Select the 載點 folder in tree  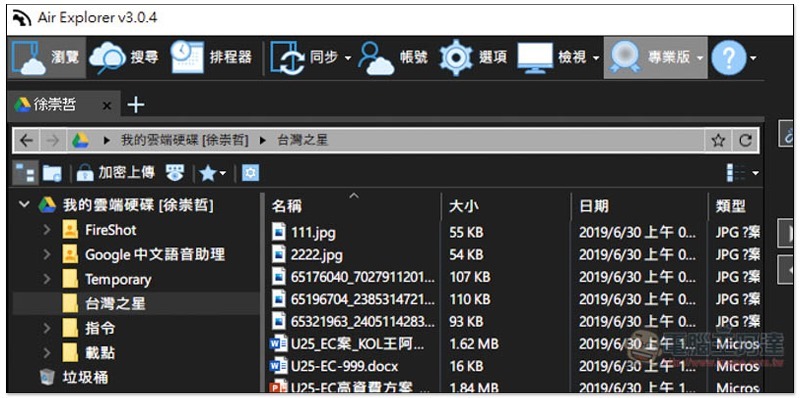[x=89, y=353]
